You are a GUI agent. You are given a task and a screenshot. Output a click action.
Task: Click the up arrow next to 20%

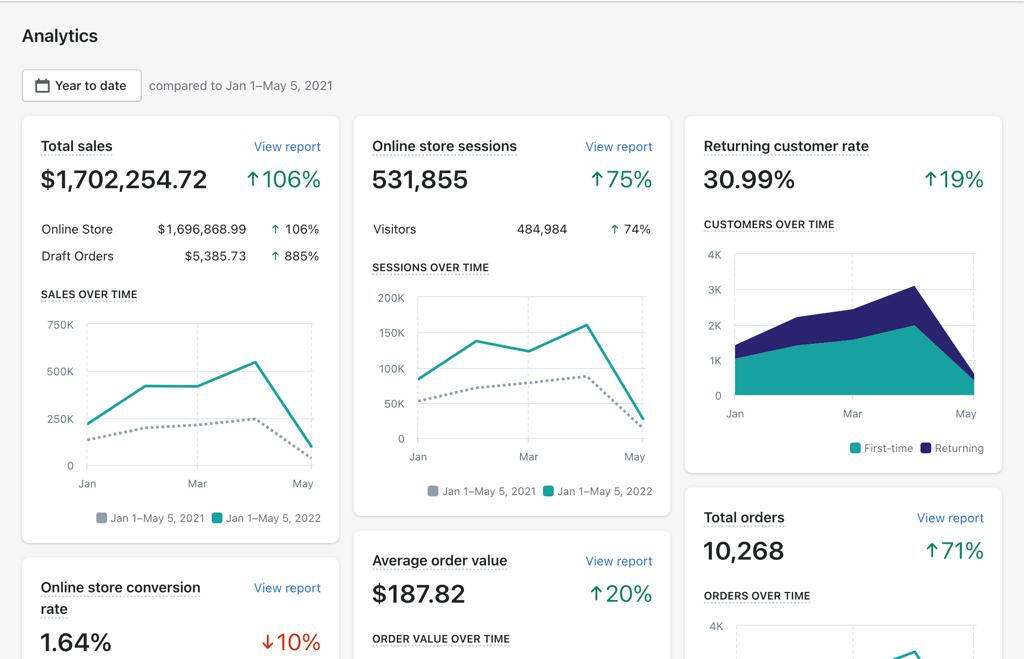[596, 594]
